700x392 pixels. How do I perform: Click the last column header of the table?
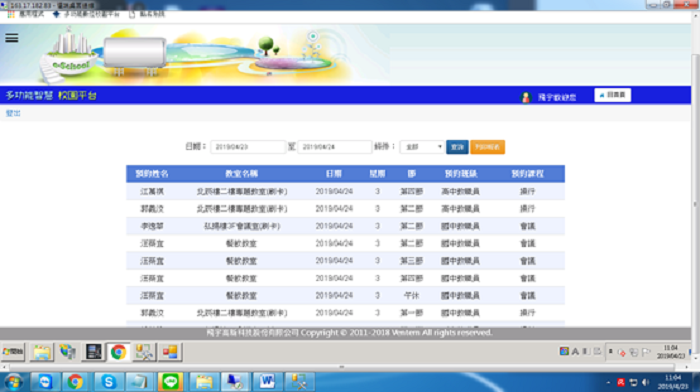coord(527,174)
